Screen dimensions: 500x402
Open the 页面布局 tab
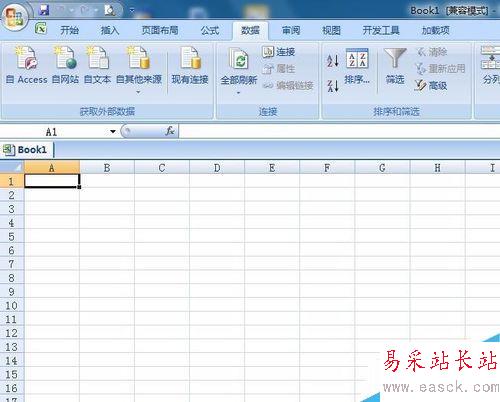(x=160, y=30)
